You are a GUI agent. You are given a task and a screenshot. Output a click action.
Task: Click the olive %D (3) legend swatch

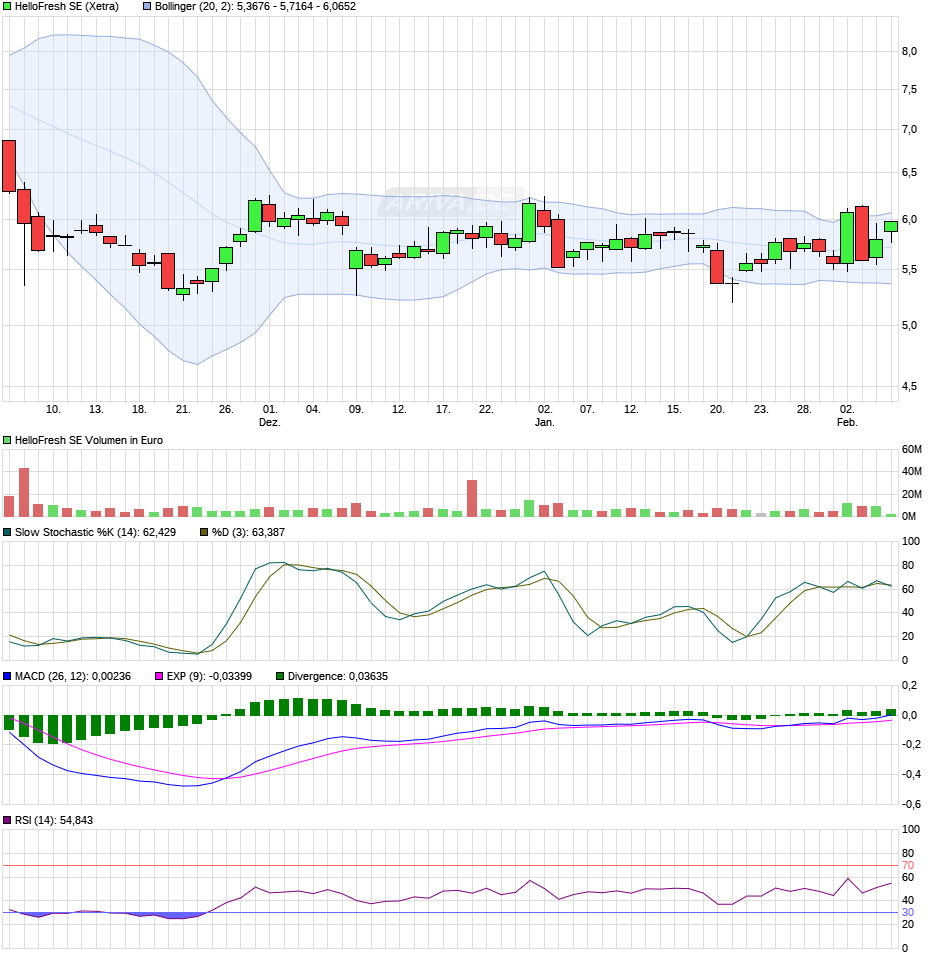coord(204,532)
